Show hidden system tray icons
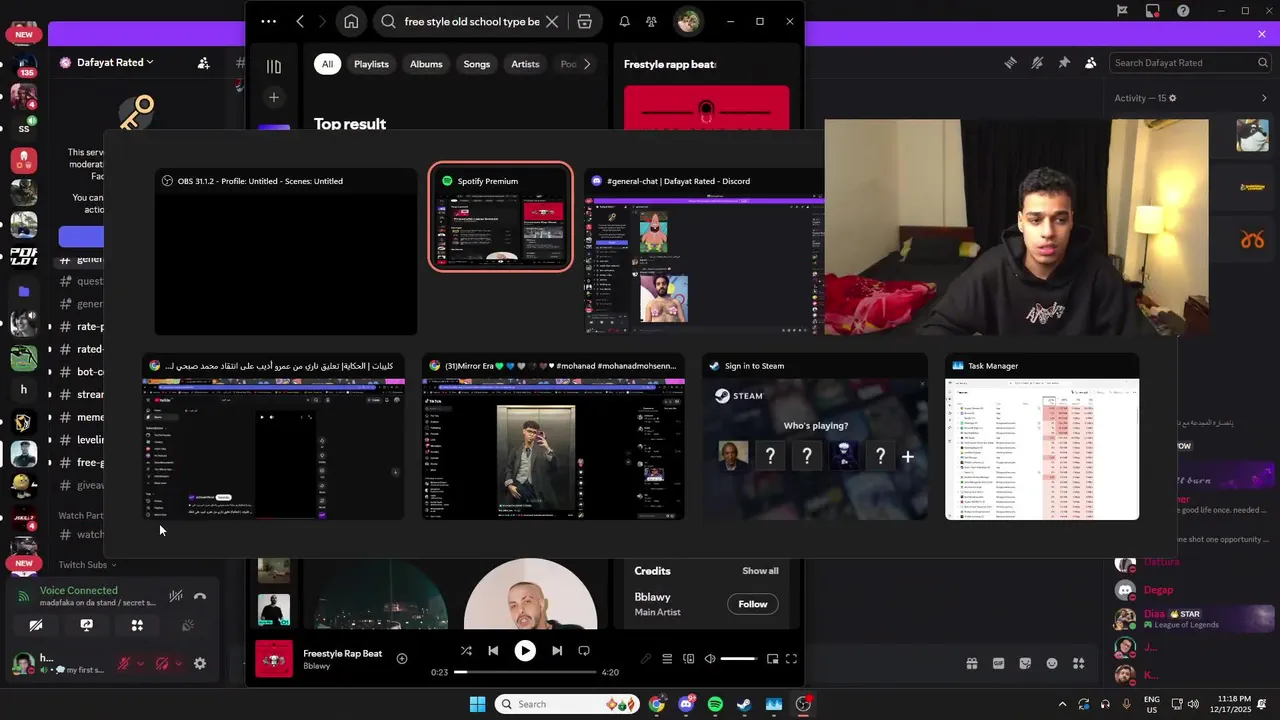Viewport: 1280px width, 720px height. [1062, 704]
